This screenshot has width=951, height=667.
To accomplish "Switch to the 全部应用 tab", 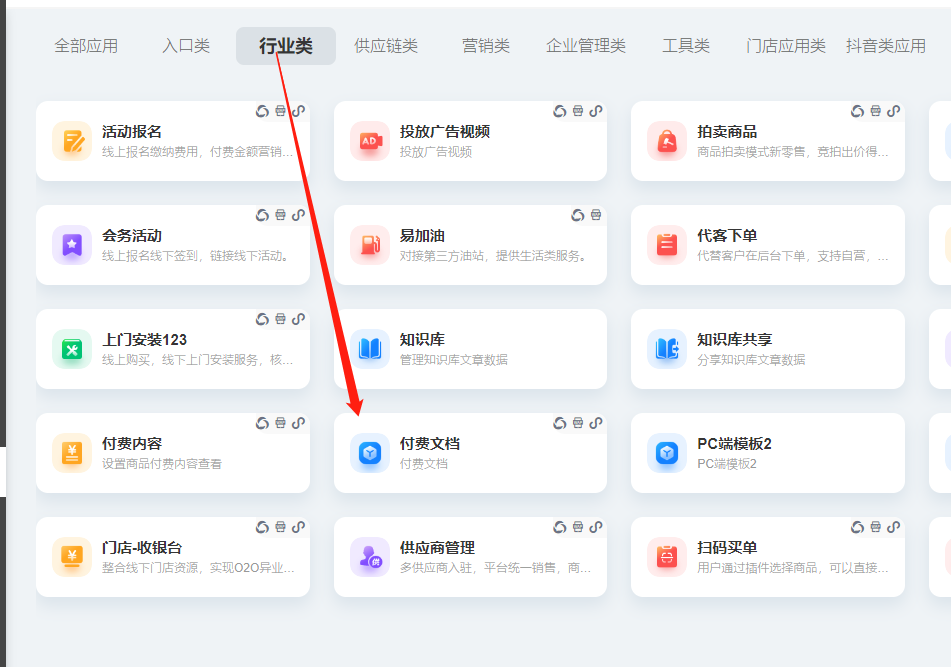I will click(86, 46).
